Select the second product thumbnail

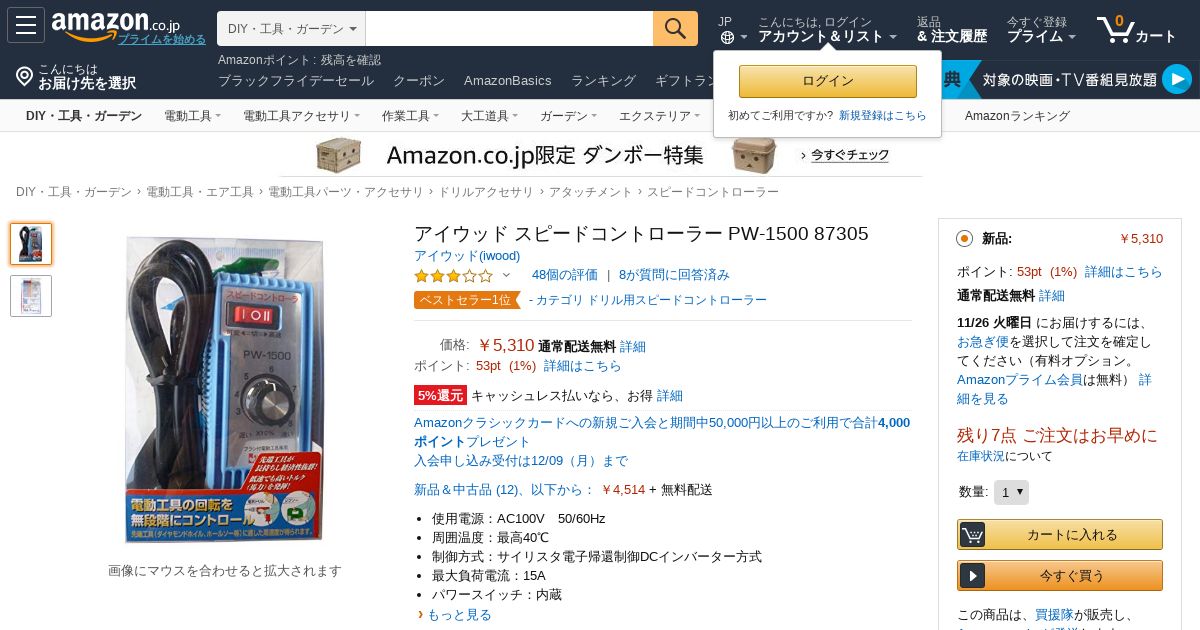tap(31, 296)
